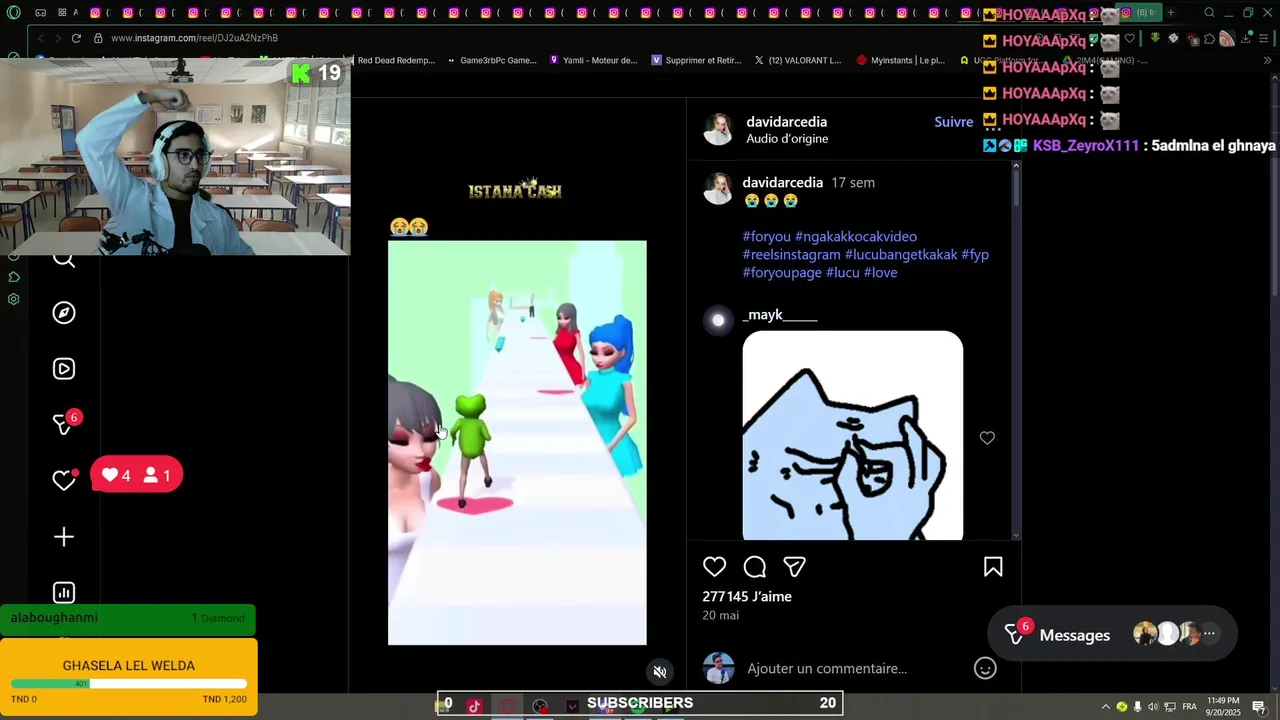This screenshot has width=1280, height=720.
Task: Open Myinstants | Le pl... bookmark
Action: pyautogui.click(x=900, y=60)
